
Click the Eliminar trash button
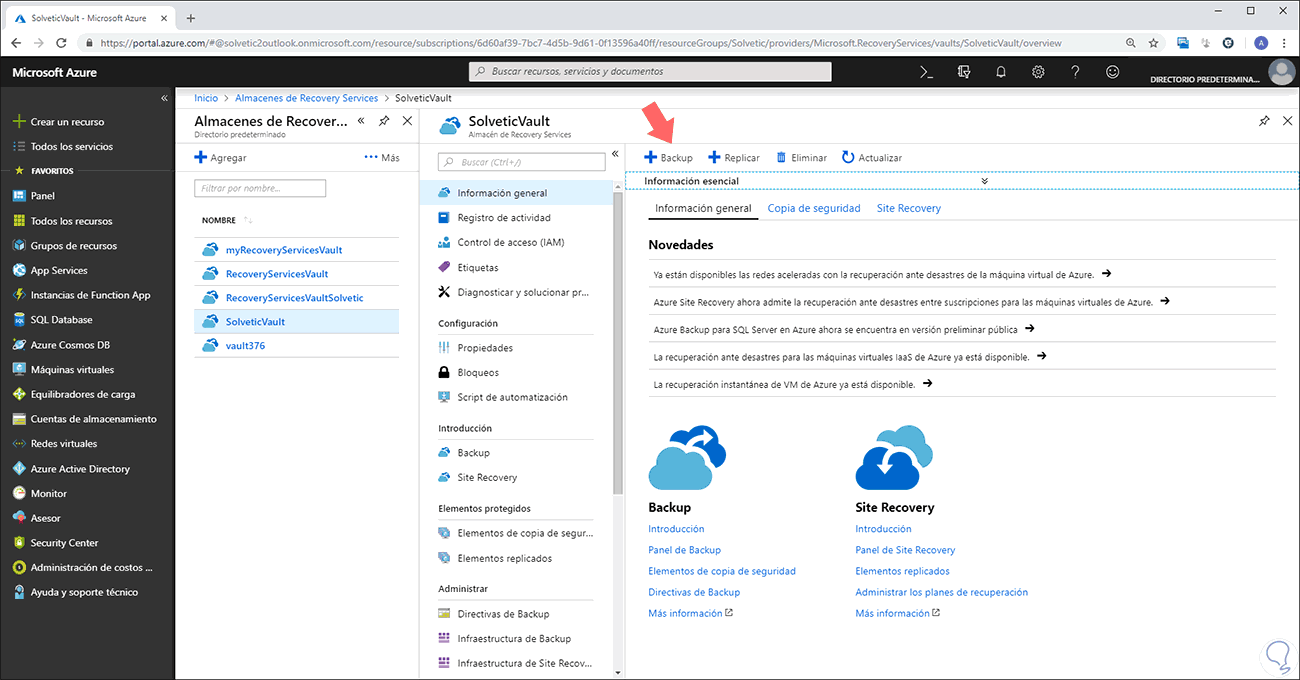(x=802, y=158)
